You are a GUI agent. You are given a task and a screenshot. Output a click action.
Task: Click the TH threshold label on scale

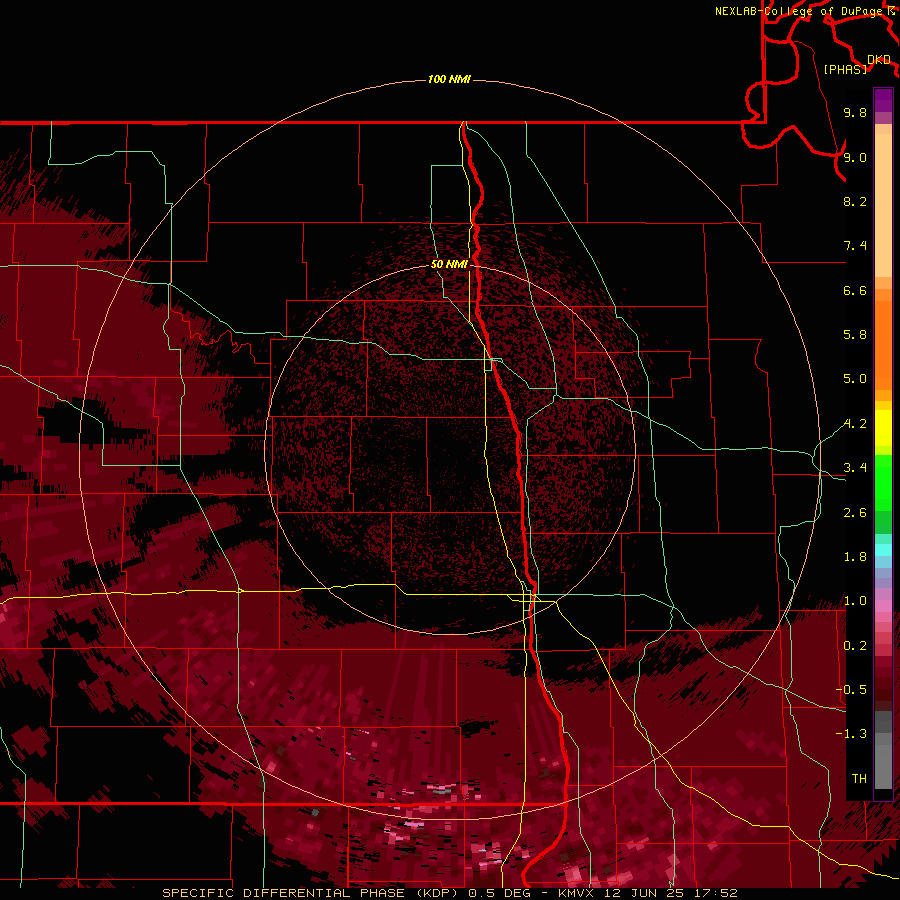click(859, 779)
